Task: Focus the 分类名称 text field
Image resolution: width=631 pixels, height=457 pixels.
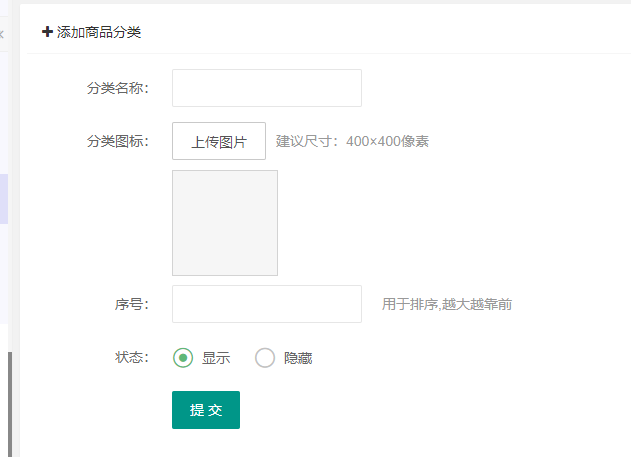Action: [266, 88]
